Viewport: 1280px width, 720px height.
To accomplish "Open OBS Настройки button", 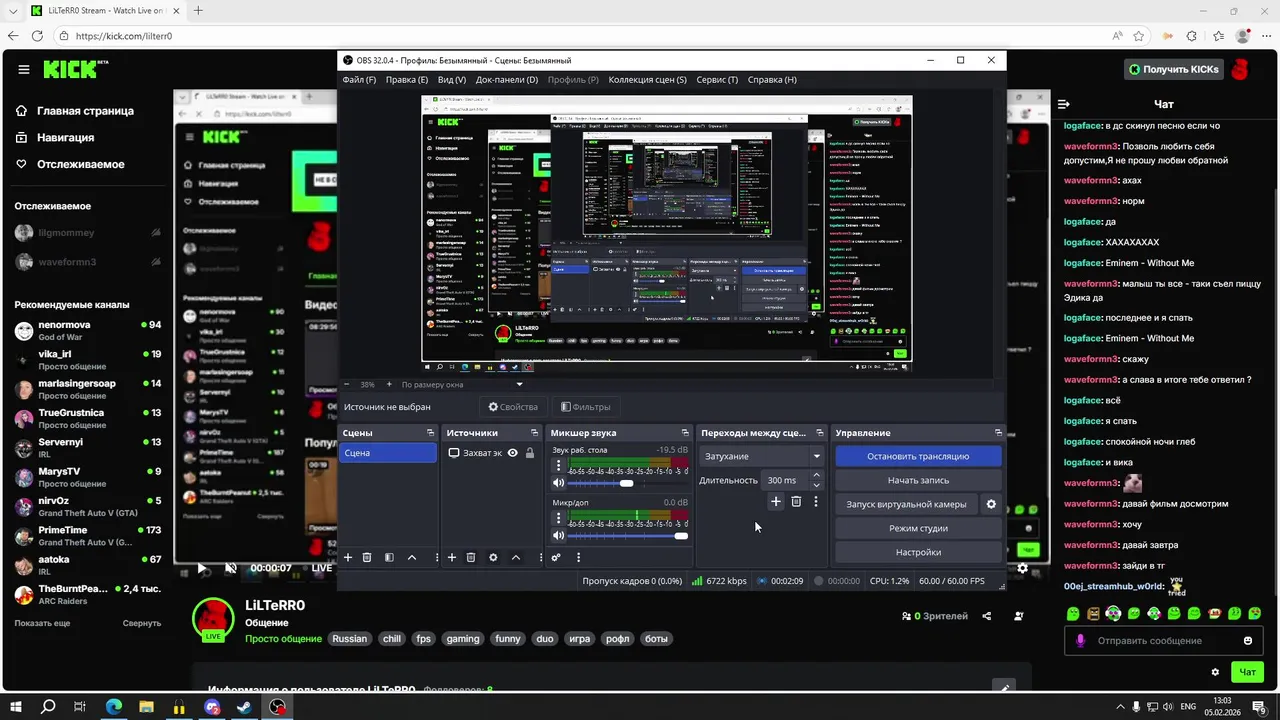I will coord(918,552).
